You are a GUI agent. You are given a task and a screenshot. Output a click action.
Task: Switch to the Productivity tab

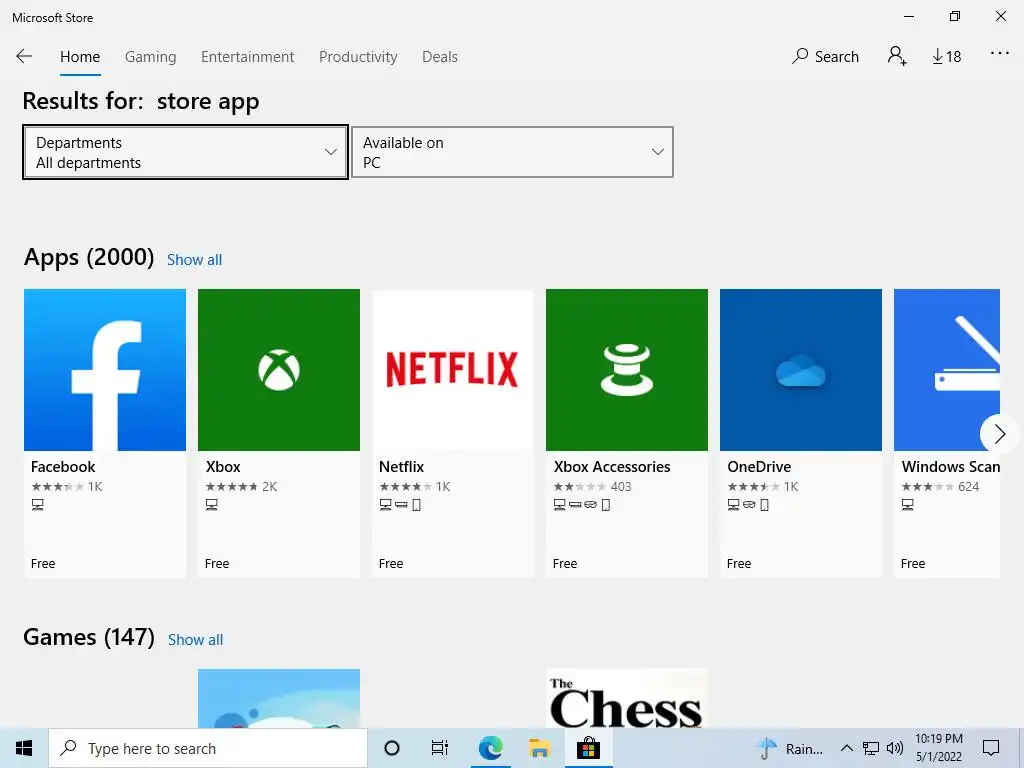(x=358, y=57)
